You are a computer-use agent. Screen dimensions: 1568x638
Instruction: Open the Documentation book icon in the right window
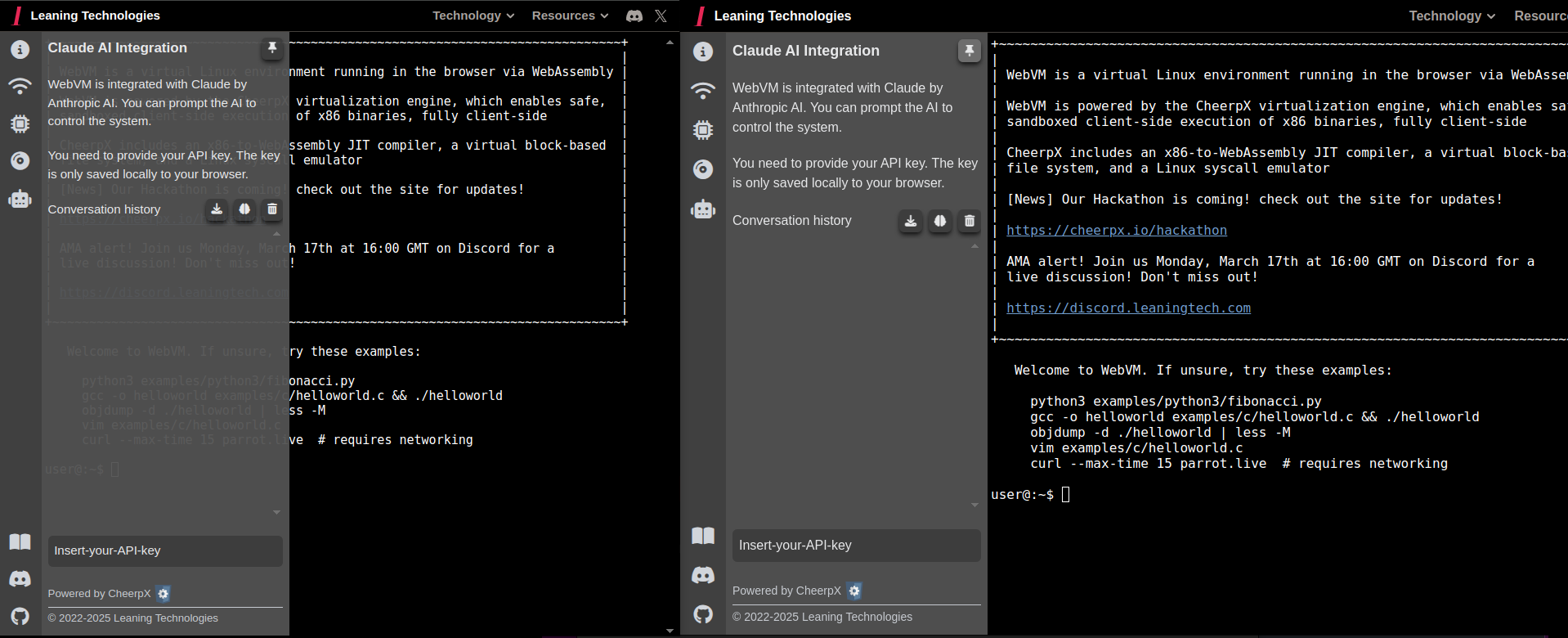pos(703,536)
